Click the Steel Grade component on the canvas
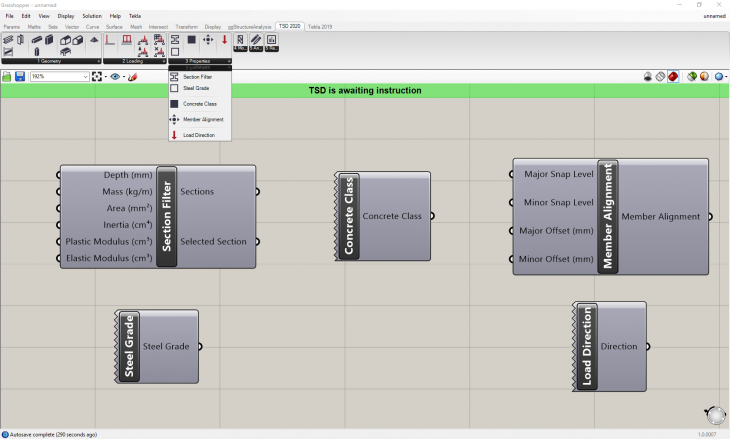 point(157,347)
